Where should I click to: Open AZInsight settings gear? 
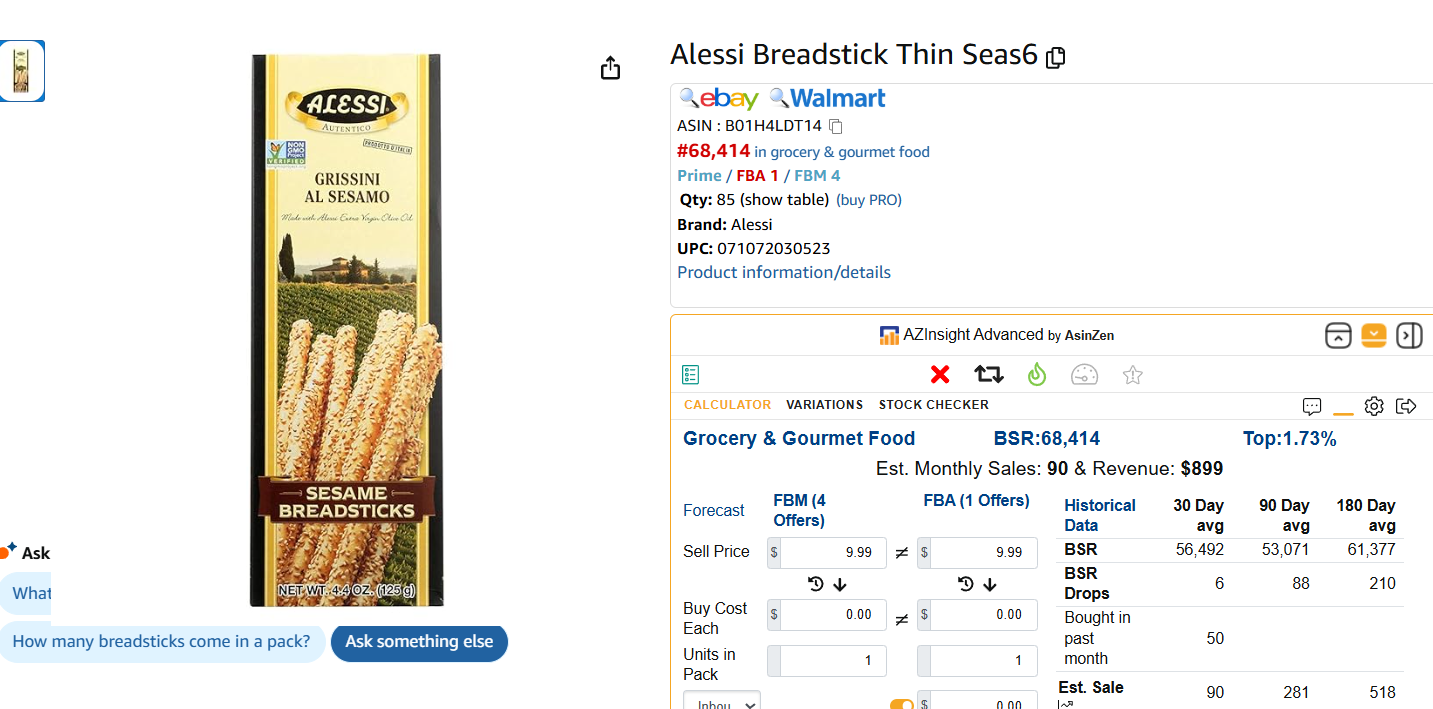pos(1374,406)
